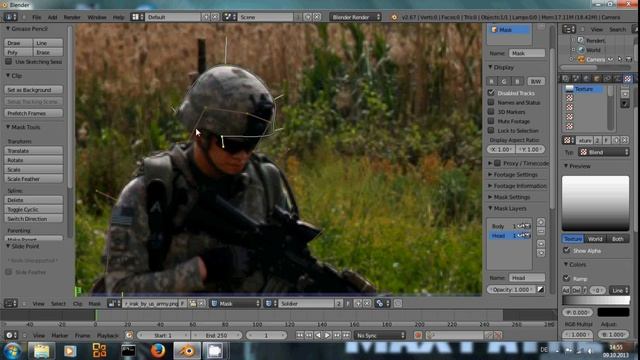Toggle Use Sketching Sessions checkbox
Image resolution: width=640 pixels, height=360 pixels.
[x=9, y=61]
